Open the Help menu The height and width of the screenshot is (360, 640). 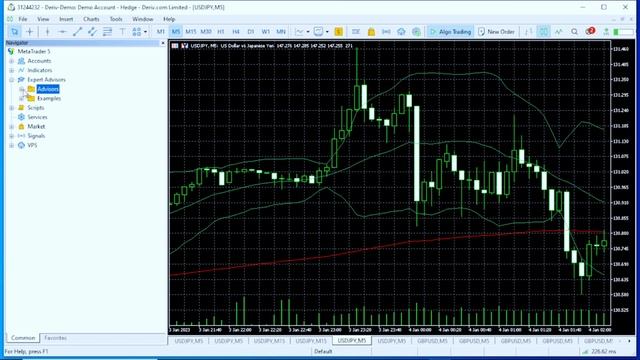click(169, 19)
